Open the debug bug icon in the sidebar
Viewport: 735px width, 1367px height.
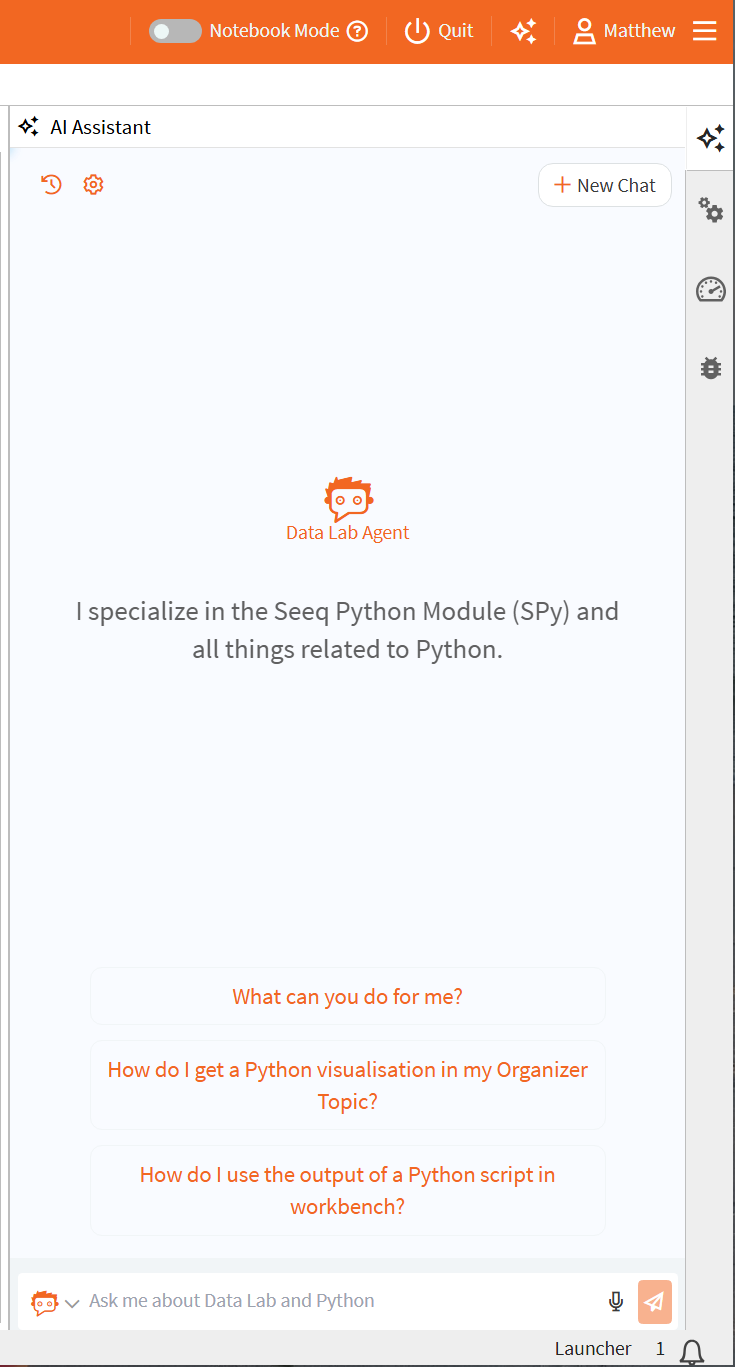710,367
